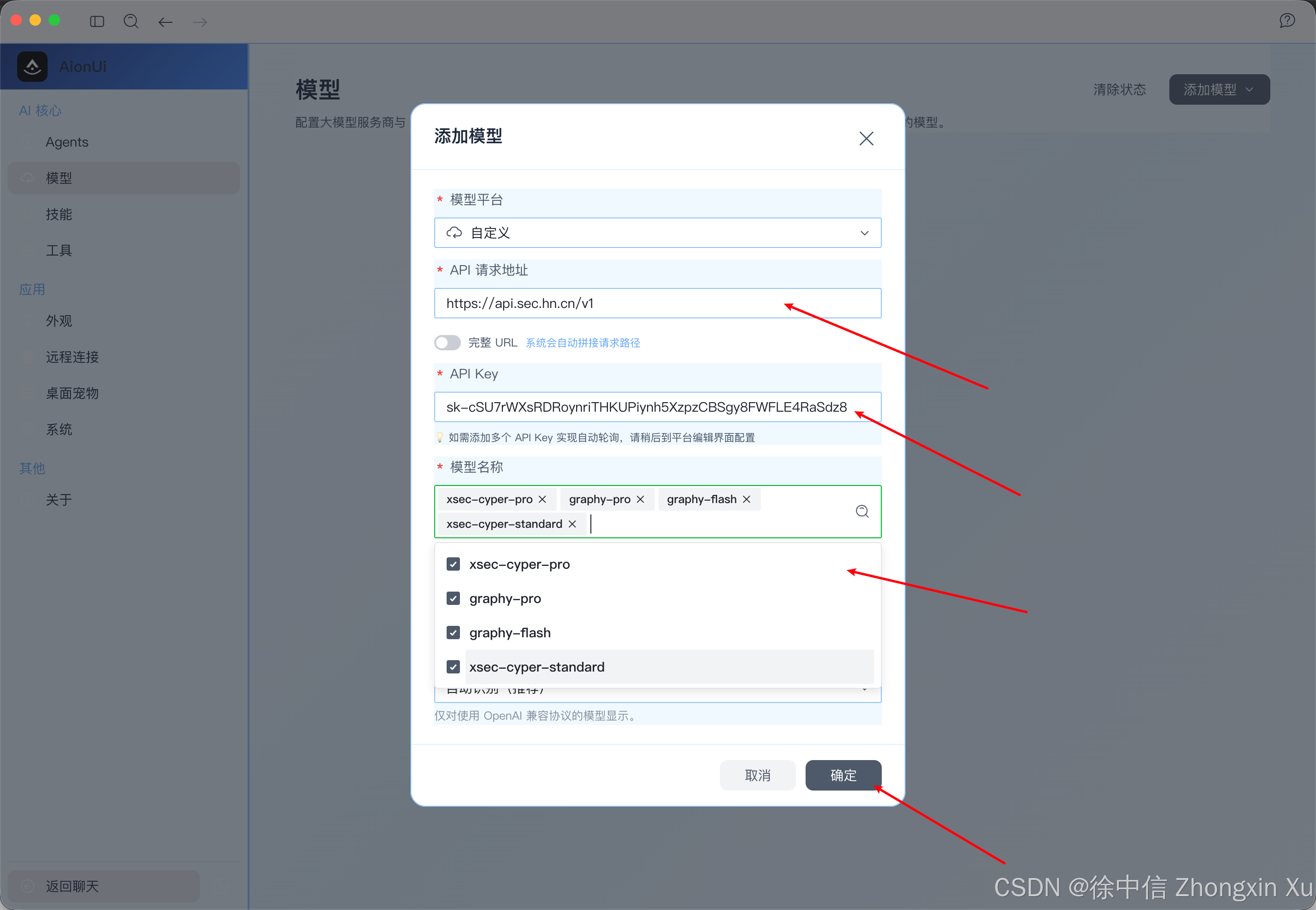This screenshot has height=910, width=1316.
Task: Open 桌面宠物 in the sidebar
Action: [123, 394]
